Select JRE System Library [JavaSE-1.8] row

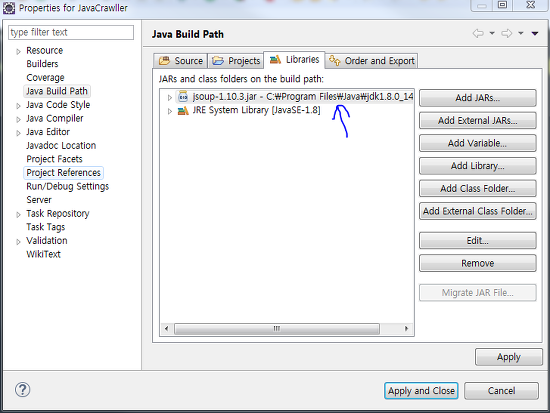click(x=249, y=110)
